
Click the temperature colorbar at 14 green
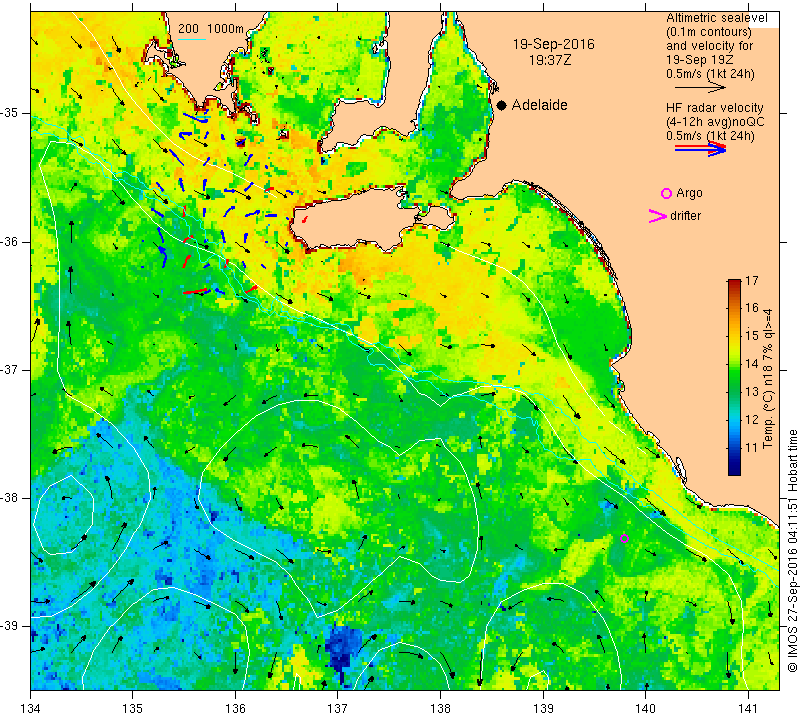click(x=734, y=364)
